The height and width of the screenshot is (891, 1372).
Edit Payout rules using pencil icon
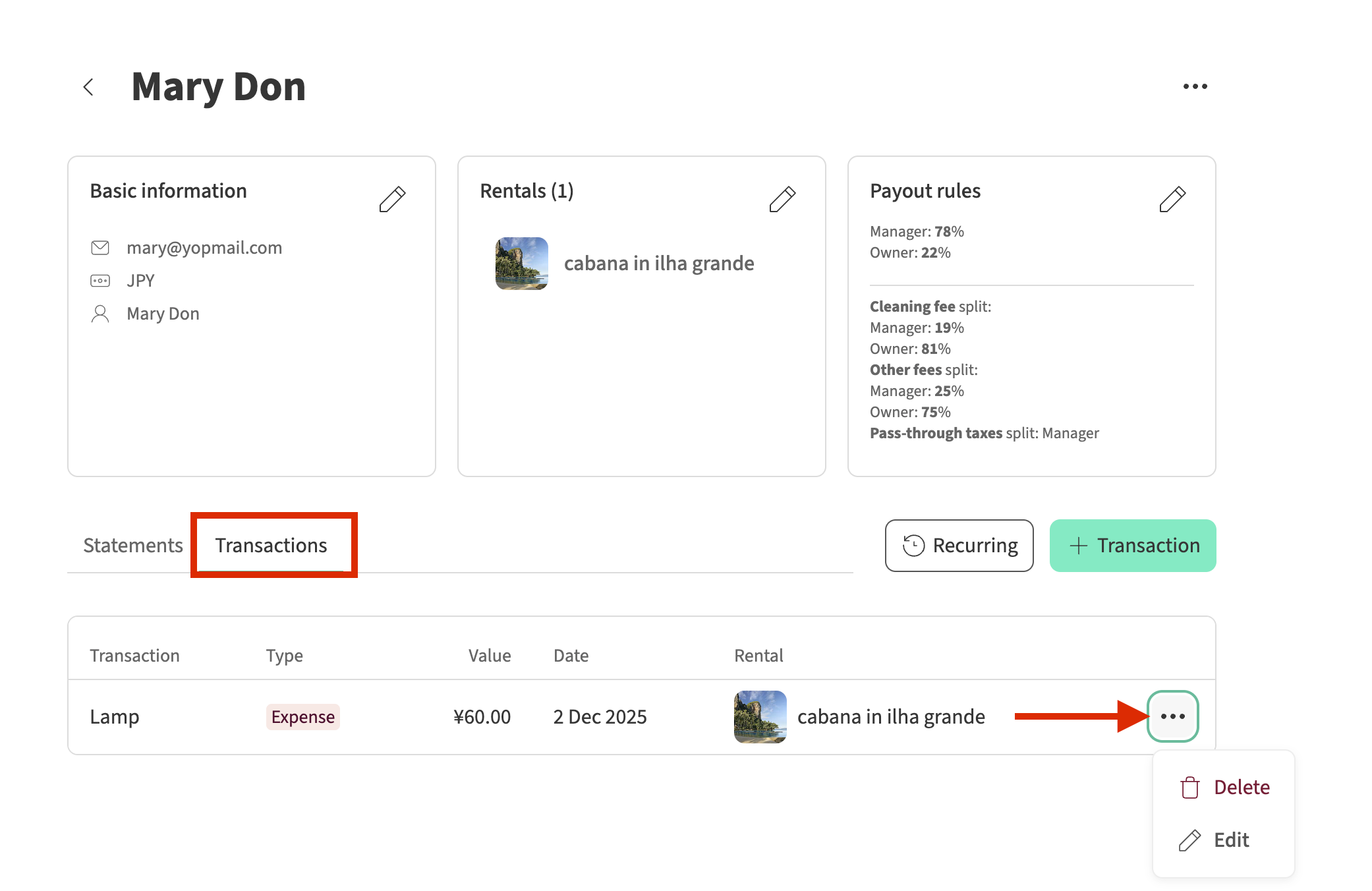(1172, 199)
